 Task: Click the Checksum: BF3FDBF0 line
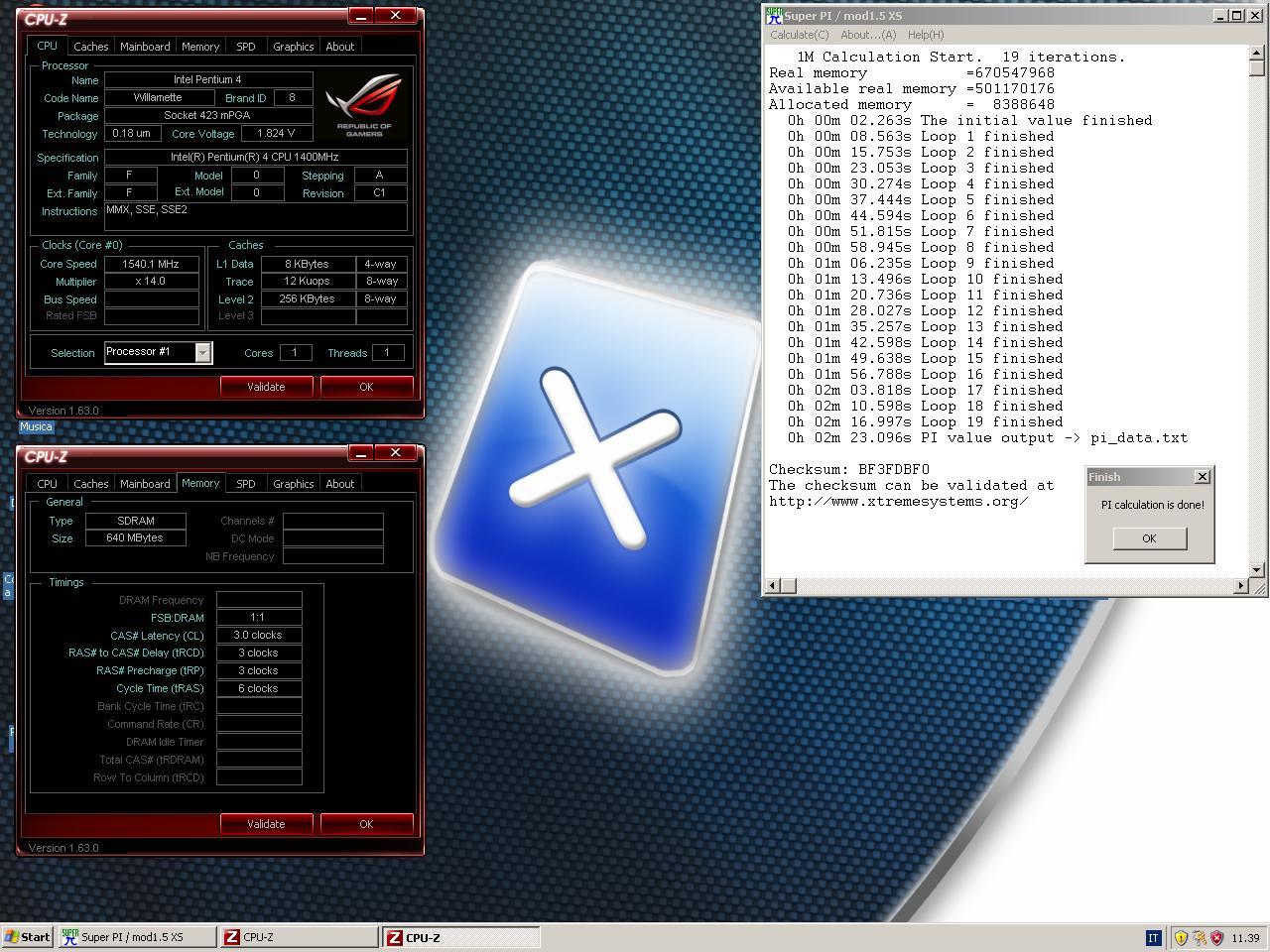[x=849, y=469]
